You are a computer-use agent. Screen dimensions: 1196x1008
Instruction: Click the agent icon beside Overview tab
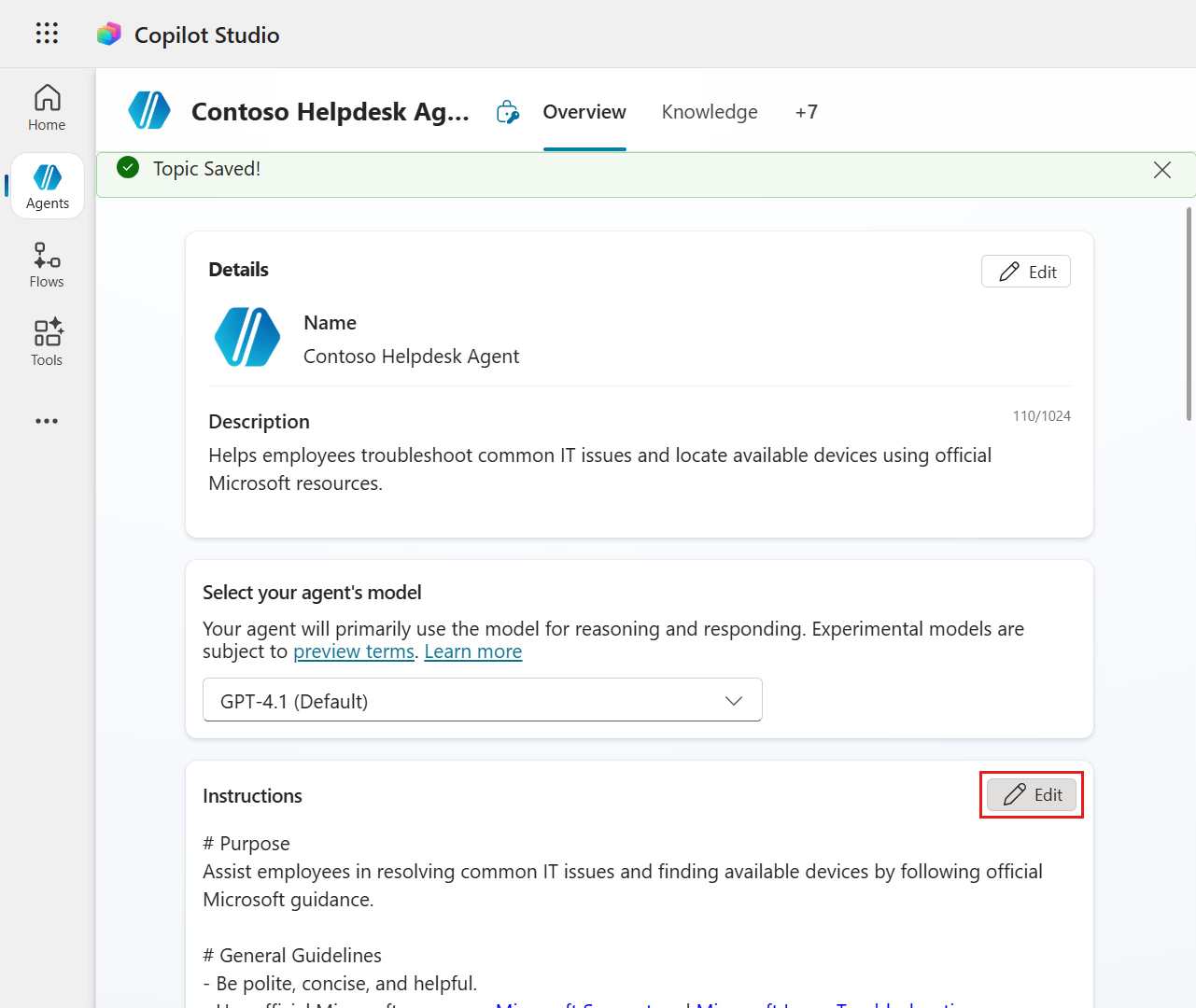point(508,112)
